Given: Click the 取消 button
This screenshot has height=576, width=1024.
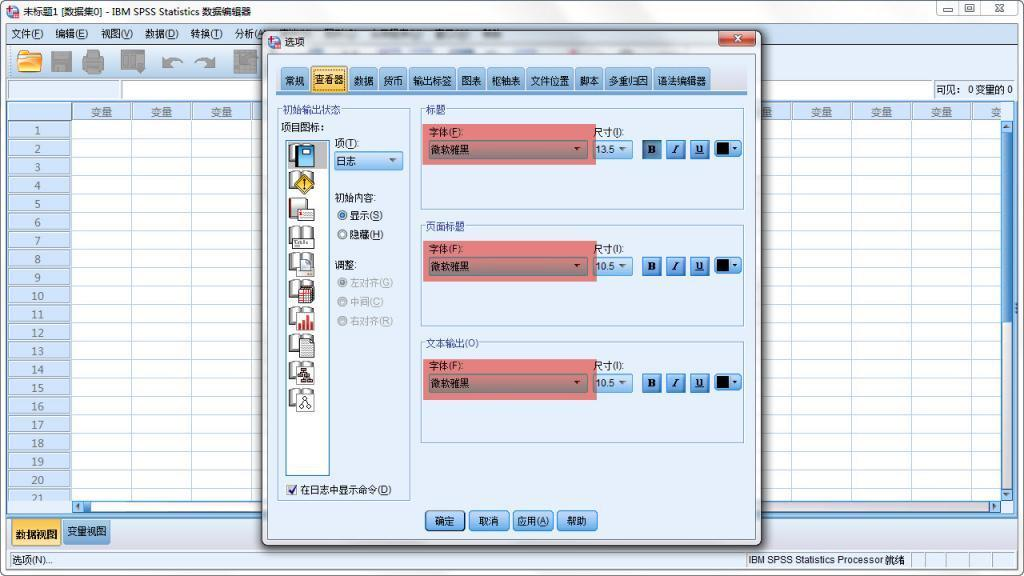Looking at the screenshot, I should click(488, 521).
